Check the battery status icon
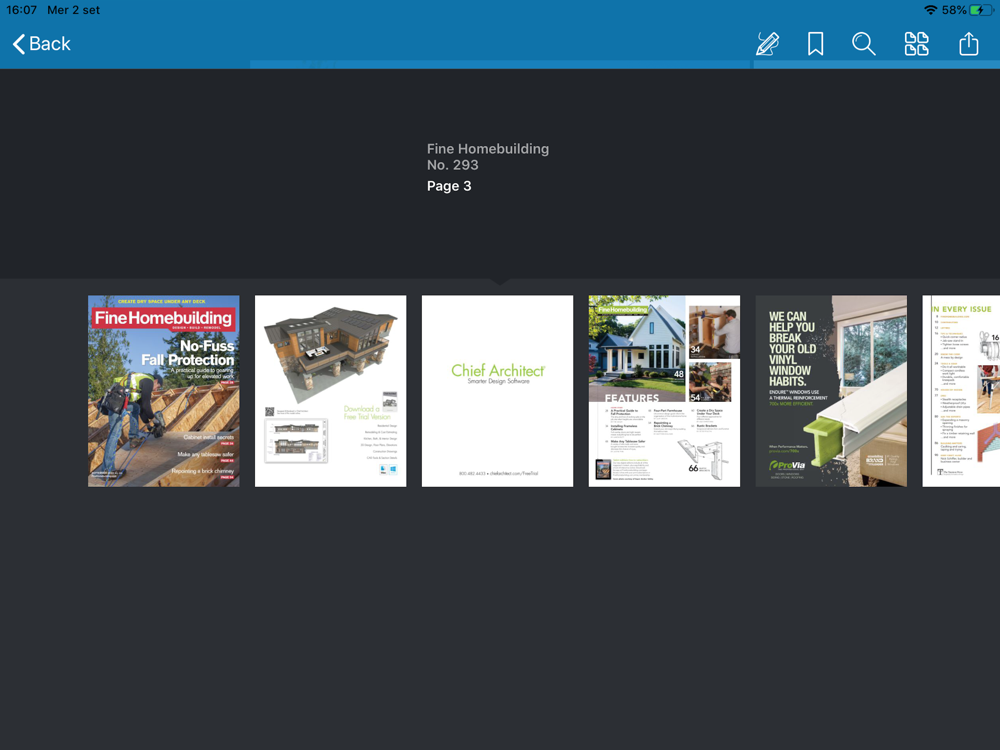 tap(981, 10)
